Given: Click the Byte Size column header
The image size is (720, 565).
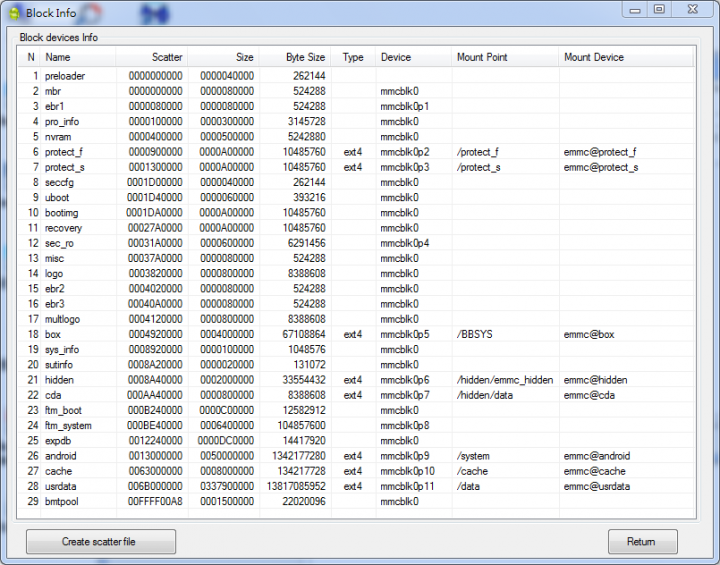Looking at the screenshot, I should point(295,57).
